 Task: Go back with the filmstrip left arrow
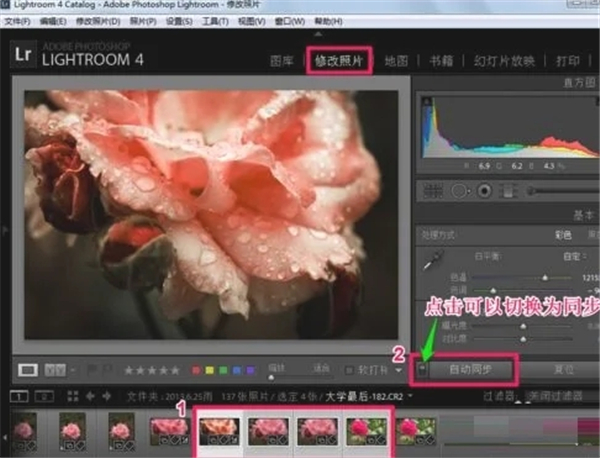[x=90, y=396]
